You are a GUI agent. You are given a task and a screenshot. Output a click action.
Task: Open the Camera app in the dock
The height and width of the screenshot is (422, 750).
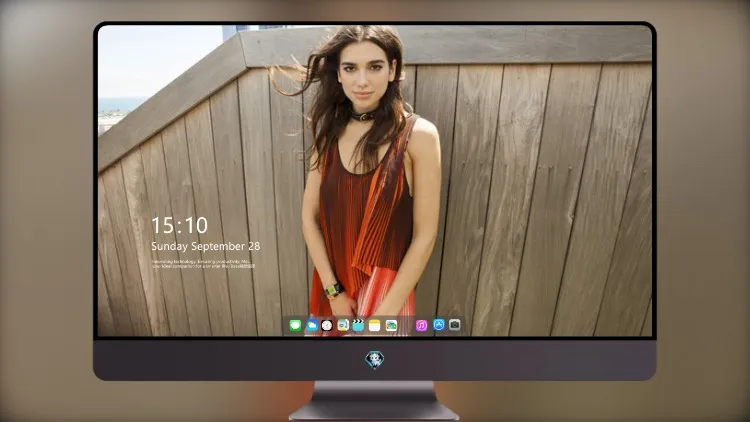454,325
